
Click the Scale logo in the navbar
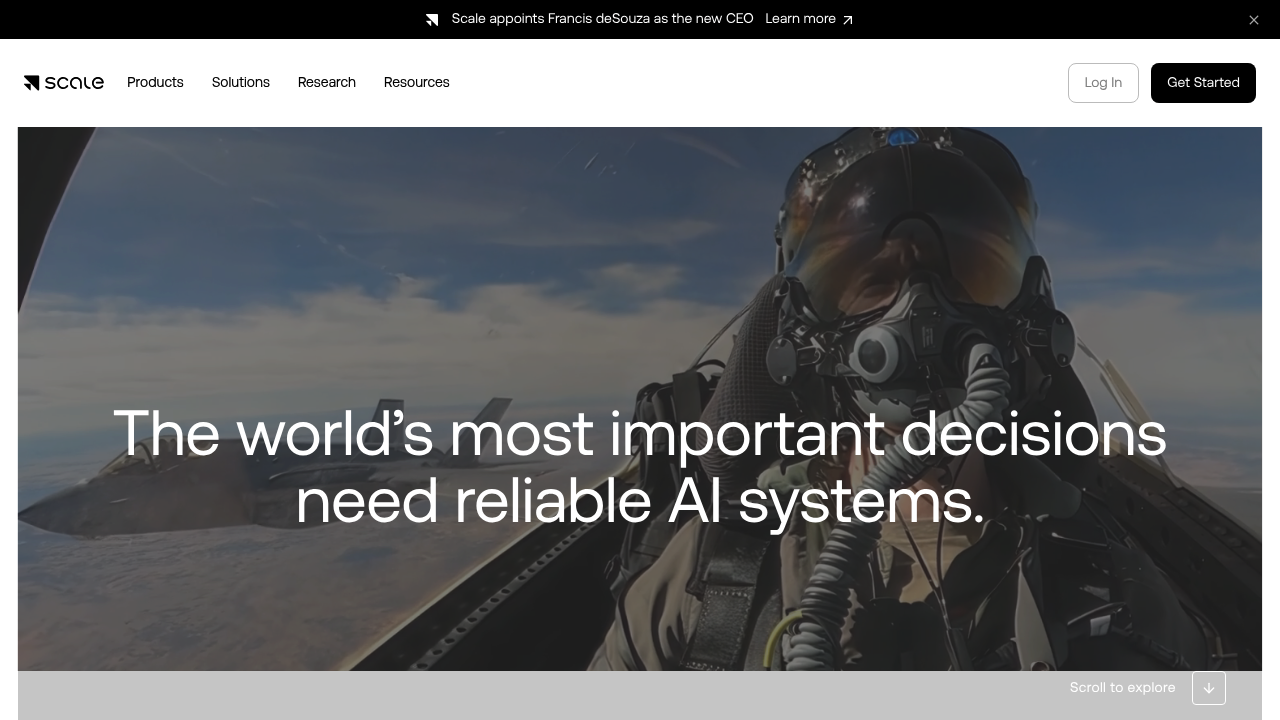64,83
